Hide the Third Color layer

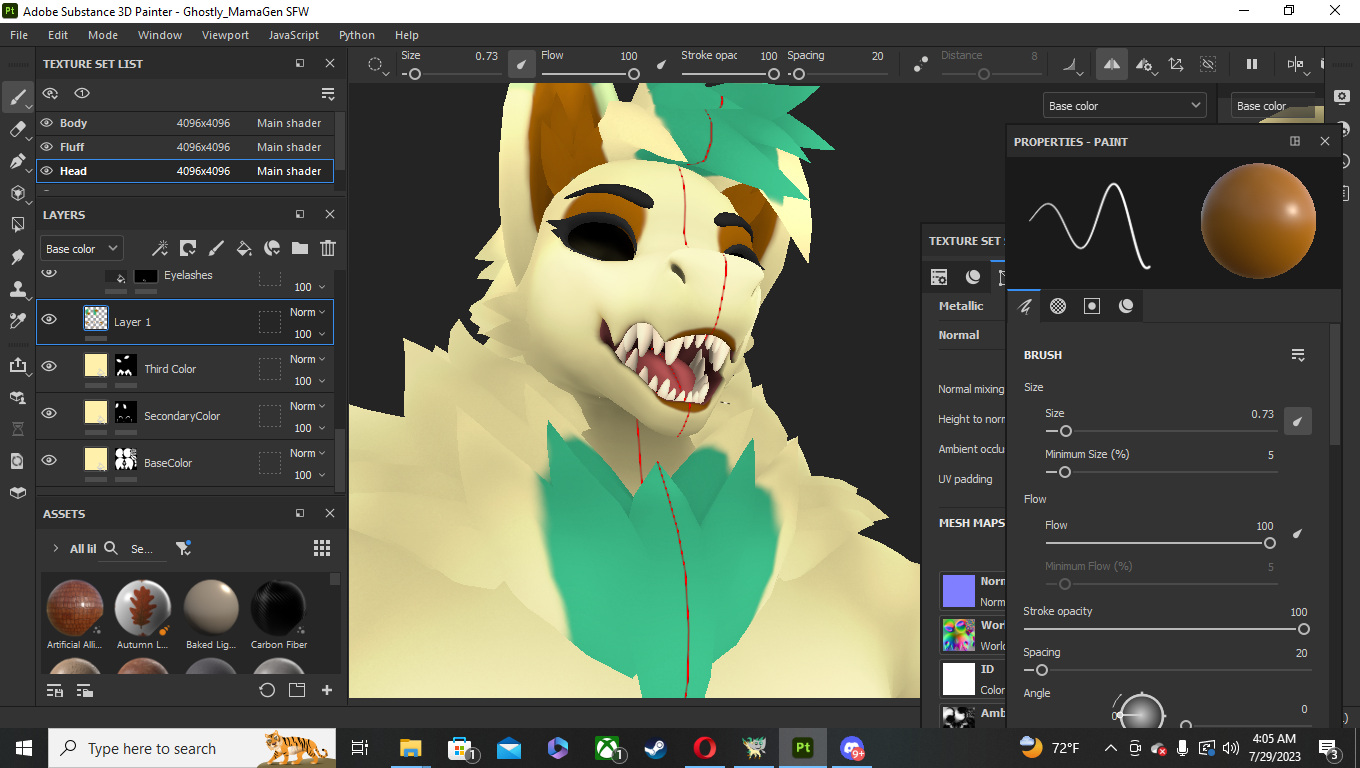[49, 367]
